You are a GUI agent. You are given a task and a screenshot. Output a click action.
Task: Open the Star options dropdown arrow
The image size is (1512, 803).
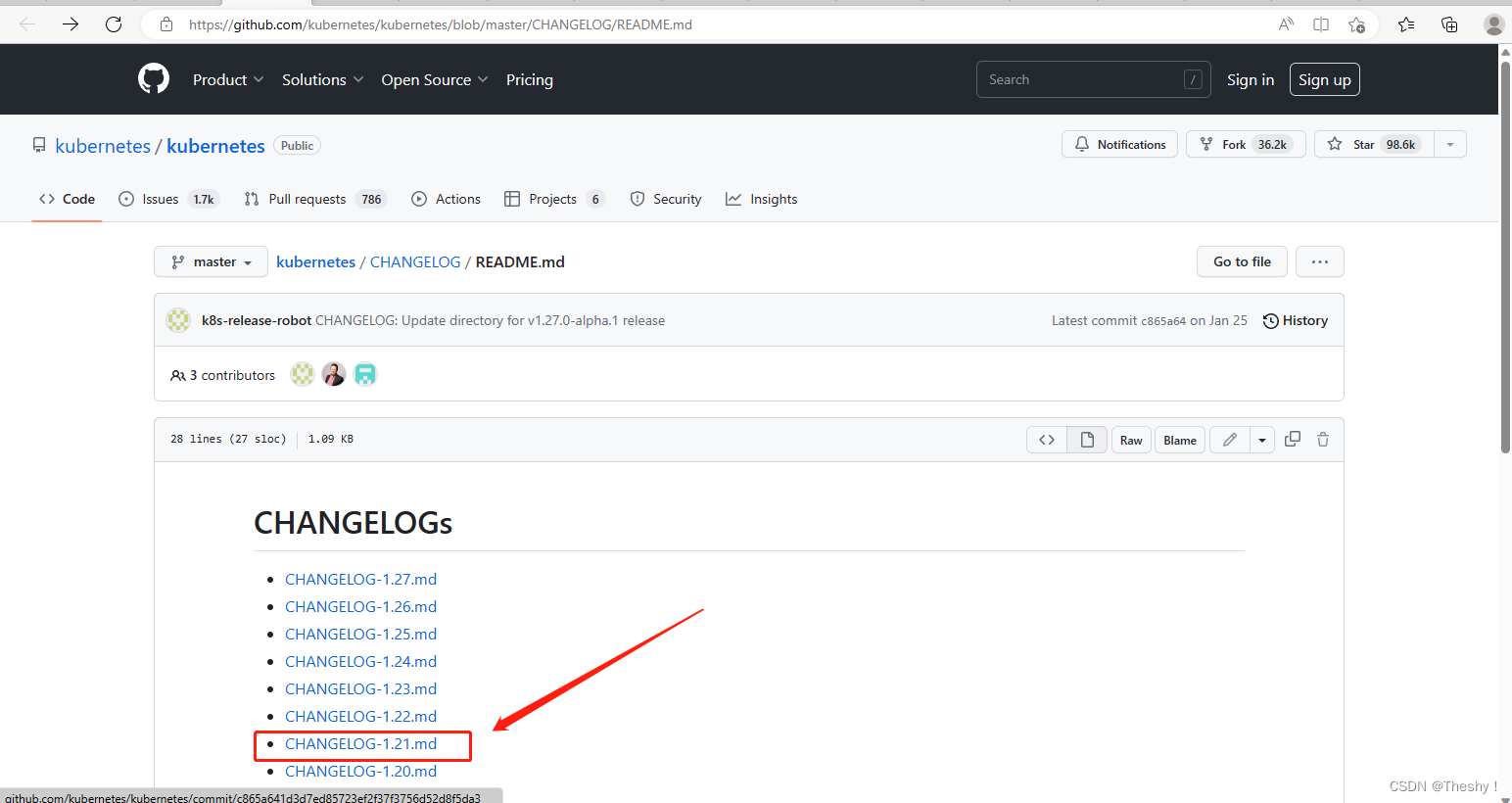tap(1449, 144)
